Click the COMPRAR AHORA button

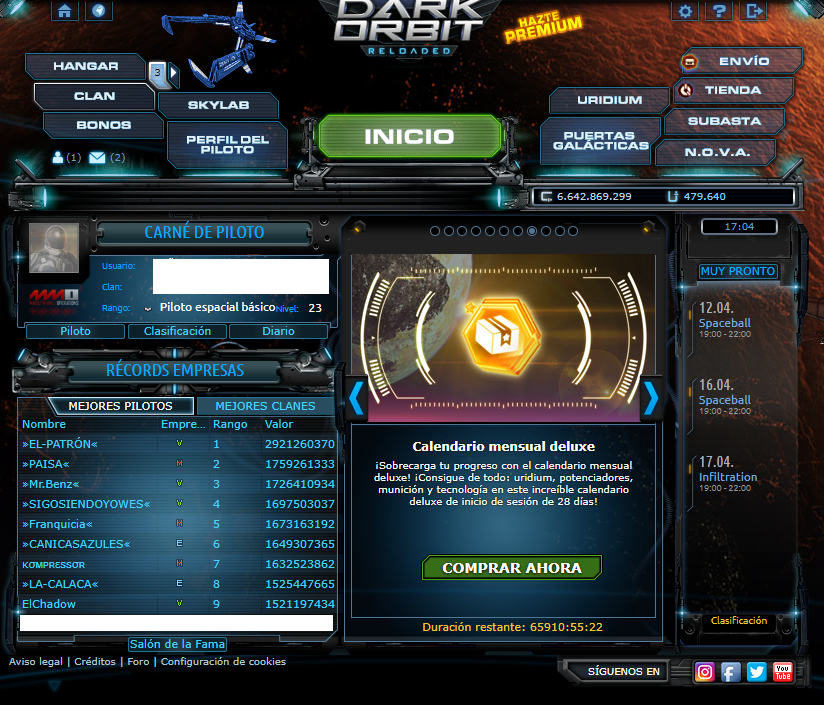(x=512, y=568)
